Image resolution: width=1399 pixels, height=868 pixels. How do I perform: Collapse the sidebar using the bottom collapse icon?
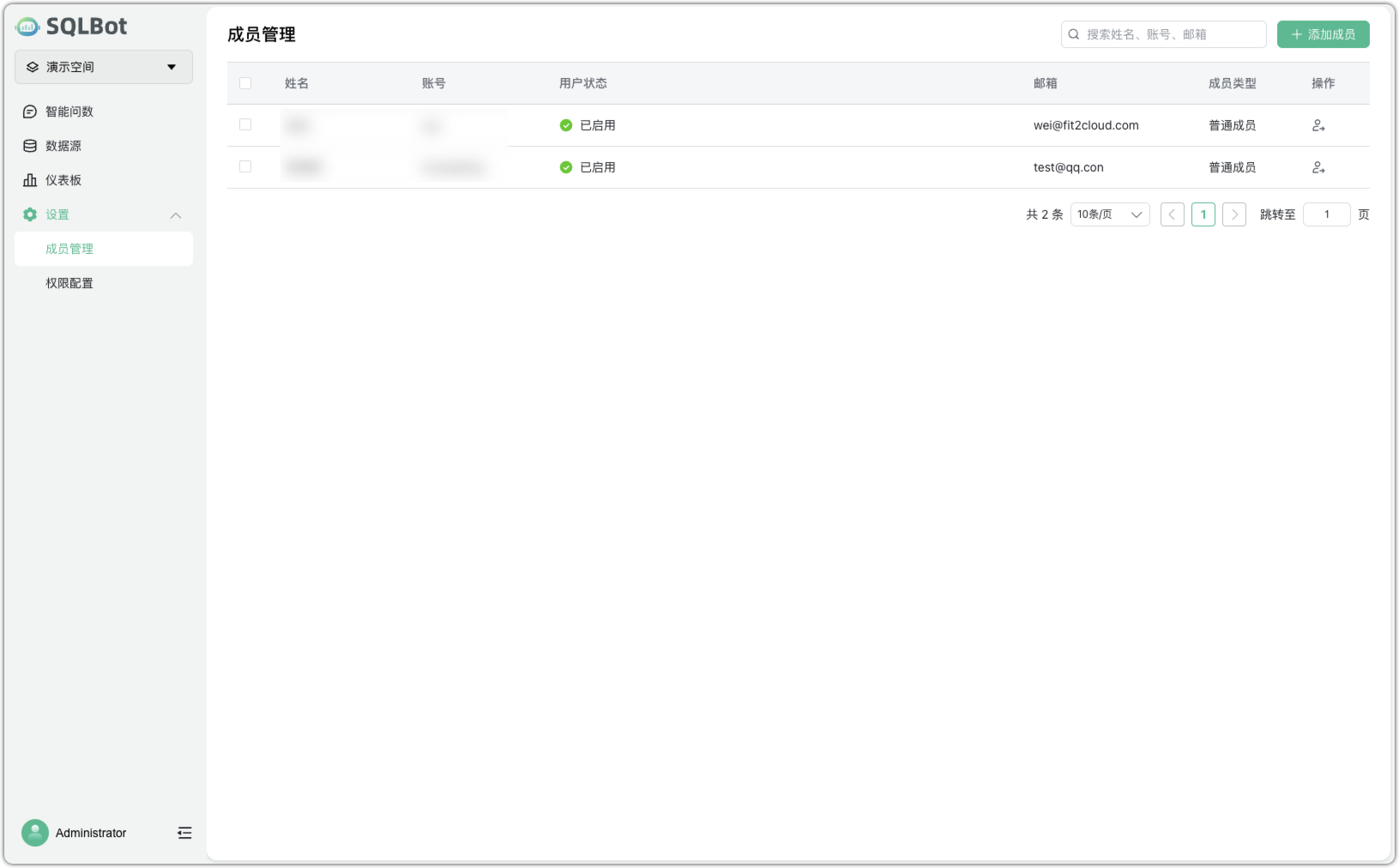tap(184, 832)
